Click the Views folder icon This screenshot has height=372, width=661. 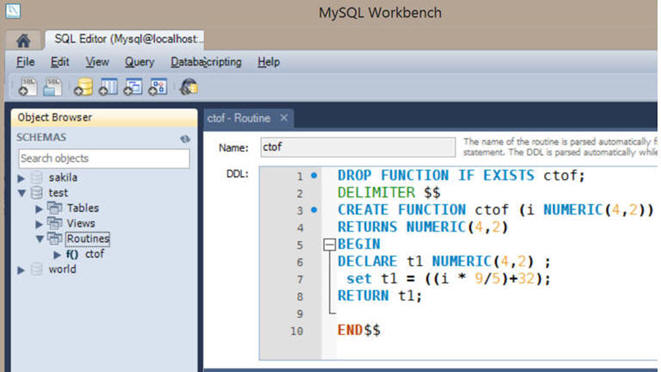54,223
